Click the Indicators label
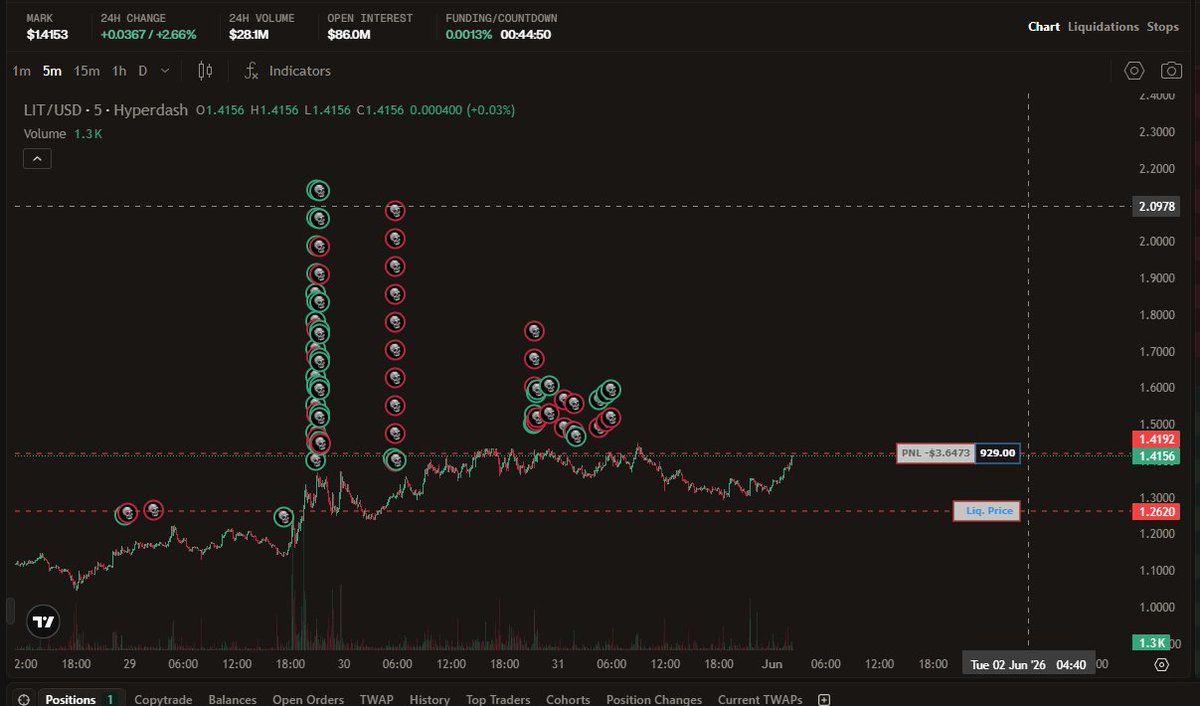Screen dimensions: 1200x706 [x=300, y=71]
